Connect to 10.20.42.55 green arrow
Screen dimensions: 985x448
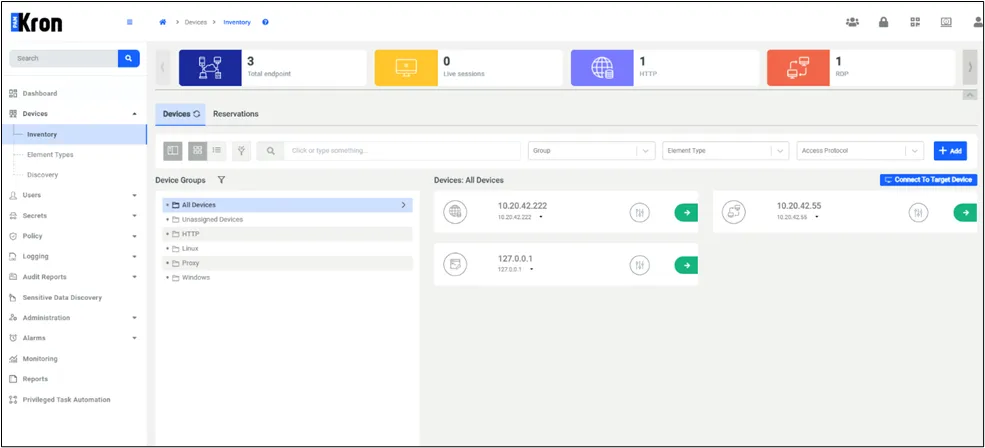(965, 213)
